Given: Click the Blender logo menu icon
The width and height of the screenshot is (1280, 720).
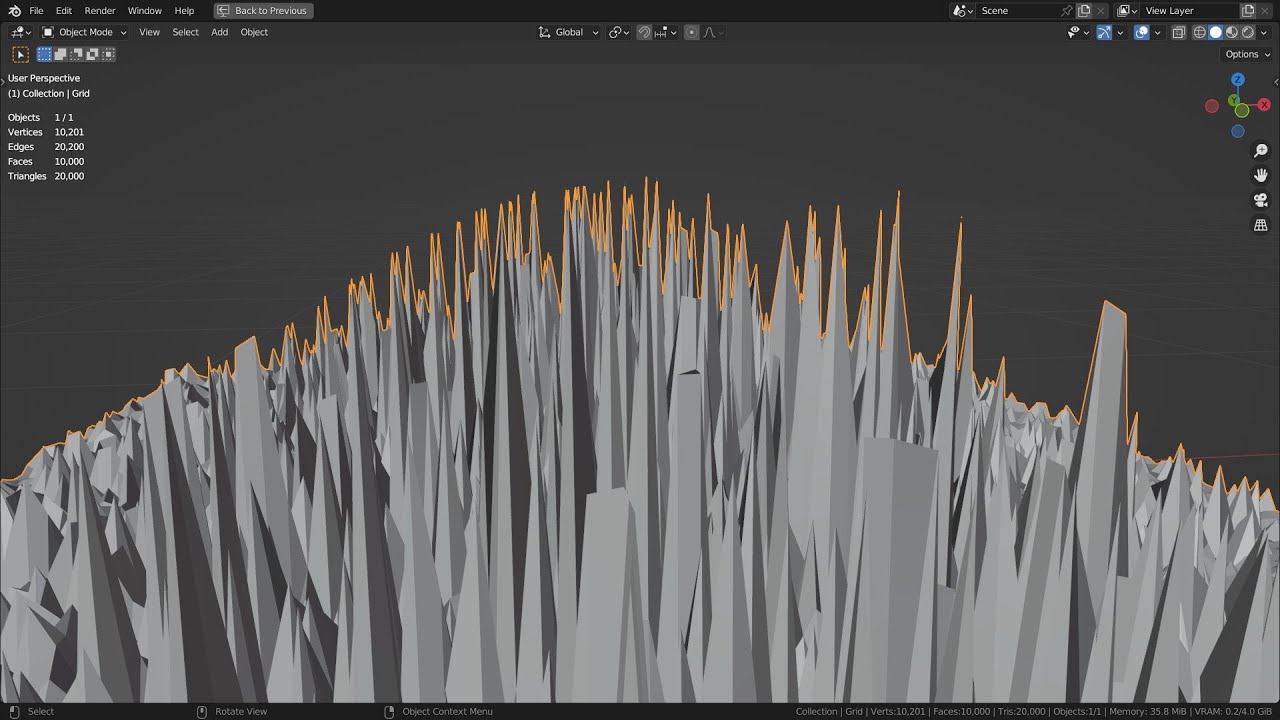Looking at the screenshot, I should (x=13, y=10).
